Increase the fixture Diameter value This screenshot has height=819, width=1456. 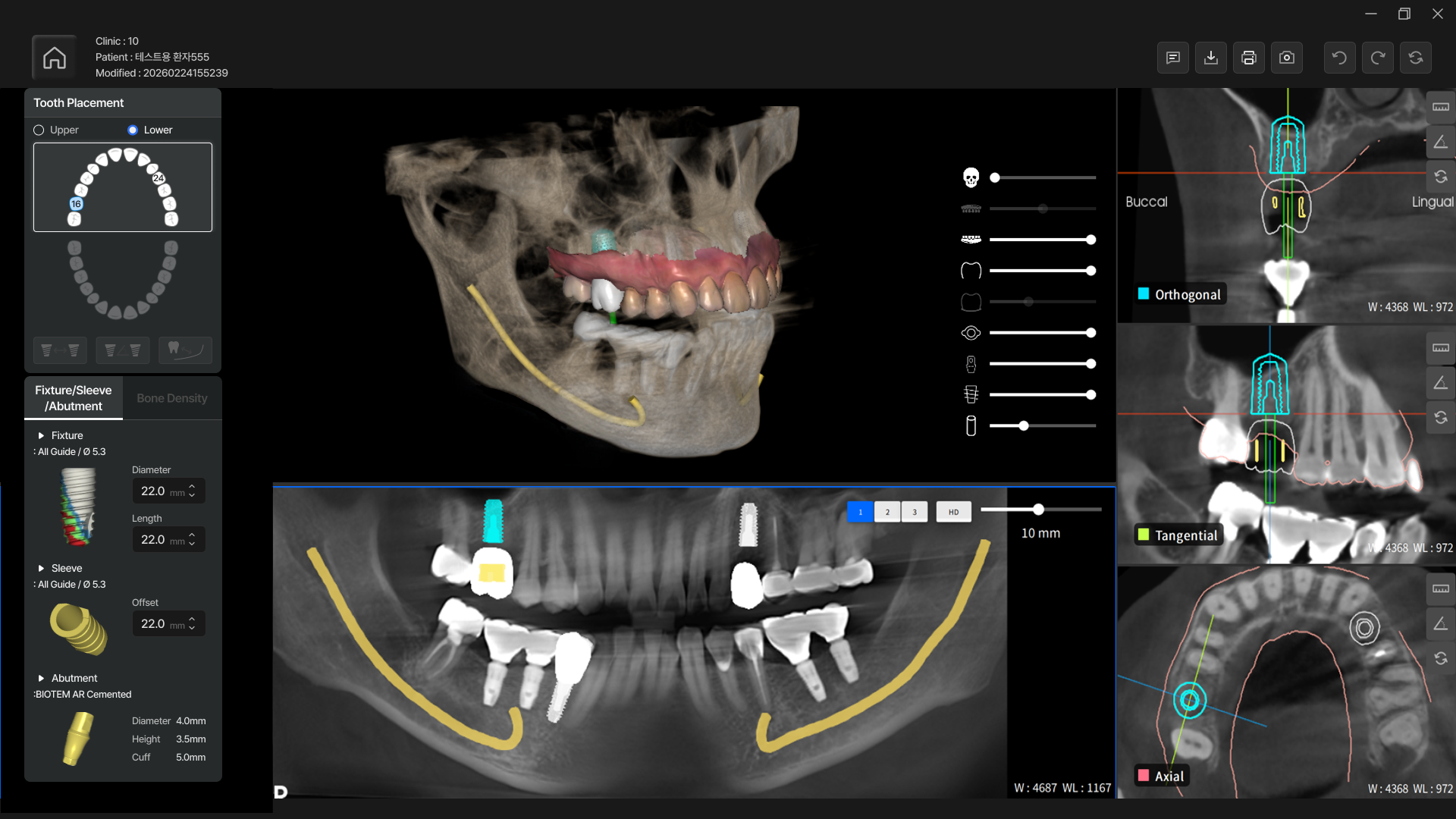tap(192, 487)
